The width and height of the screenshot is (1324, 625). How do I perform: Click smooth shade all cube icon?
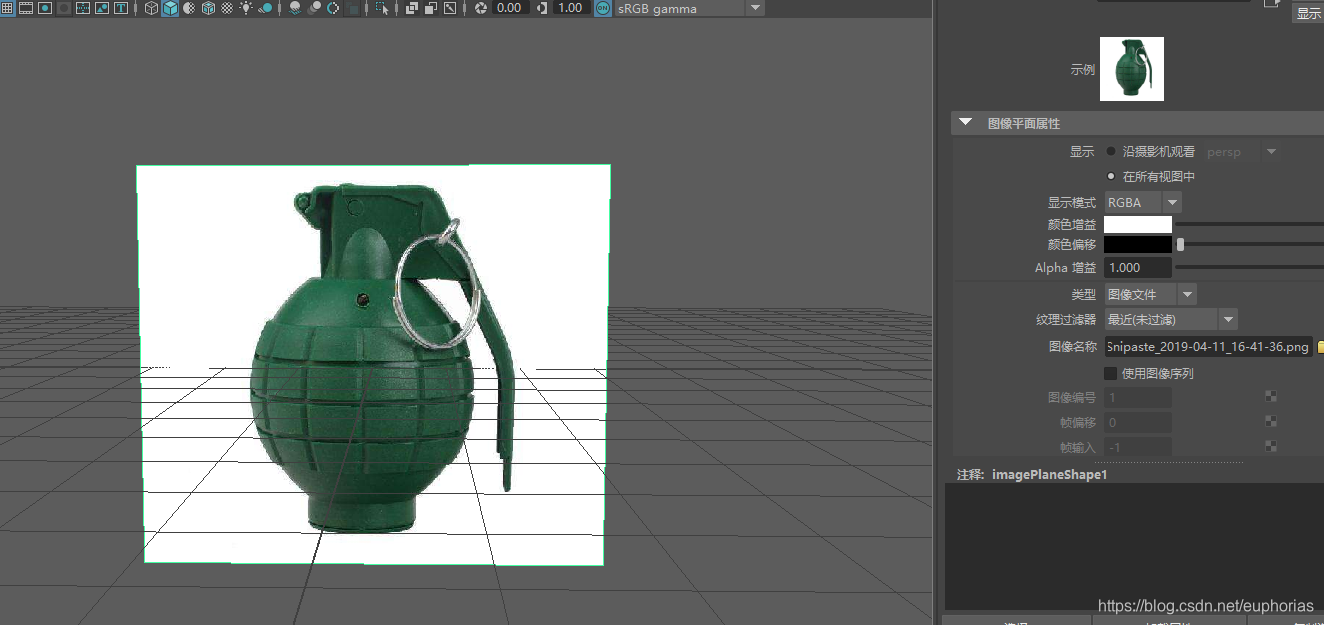coord(170,8)
